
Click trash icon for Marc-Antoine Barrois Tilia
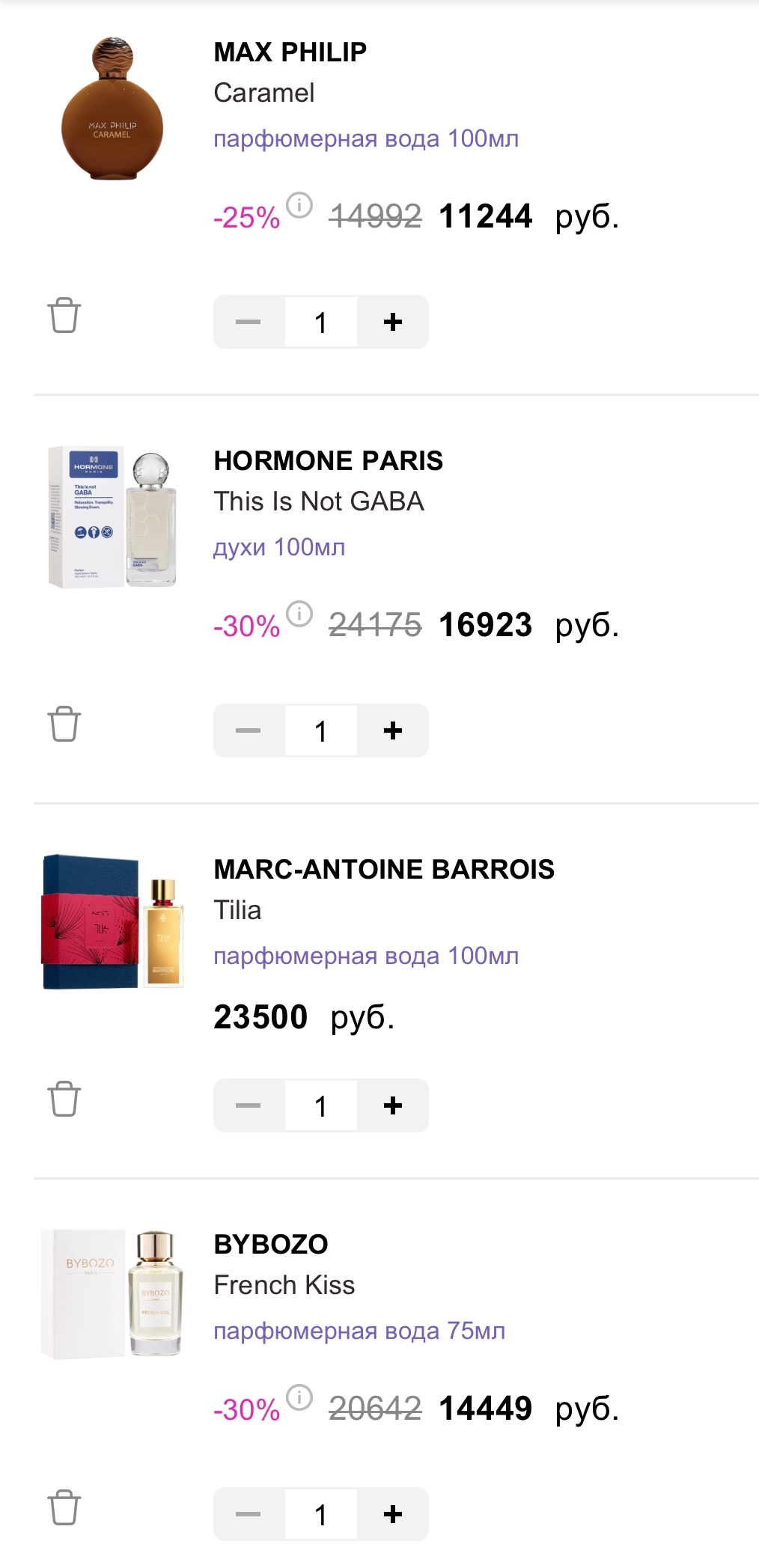pyautogui.click(x=64, y=1099)
